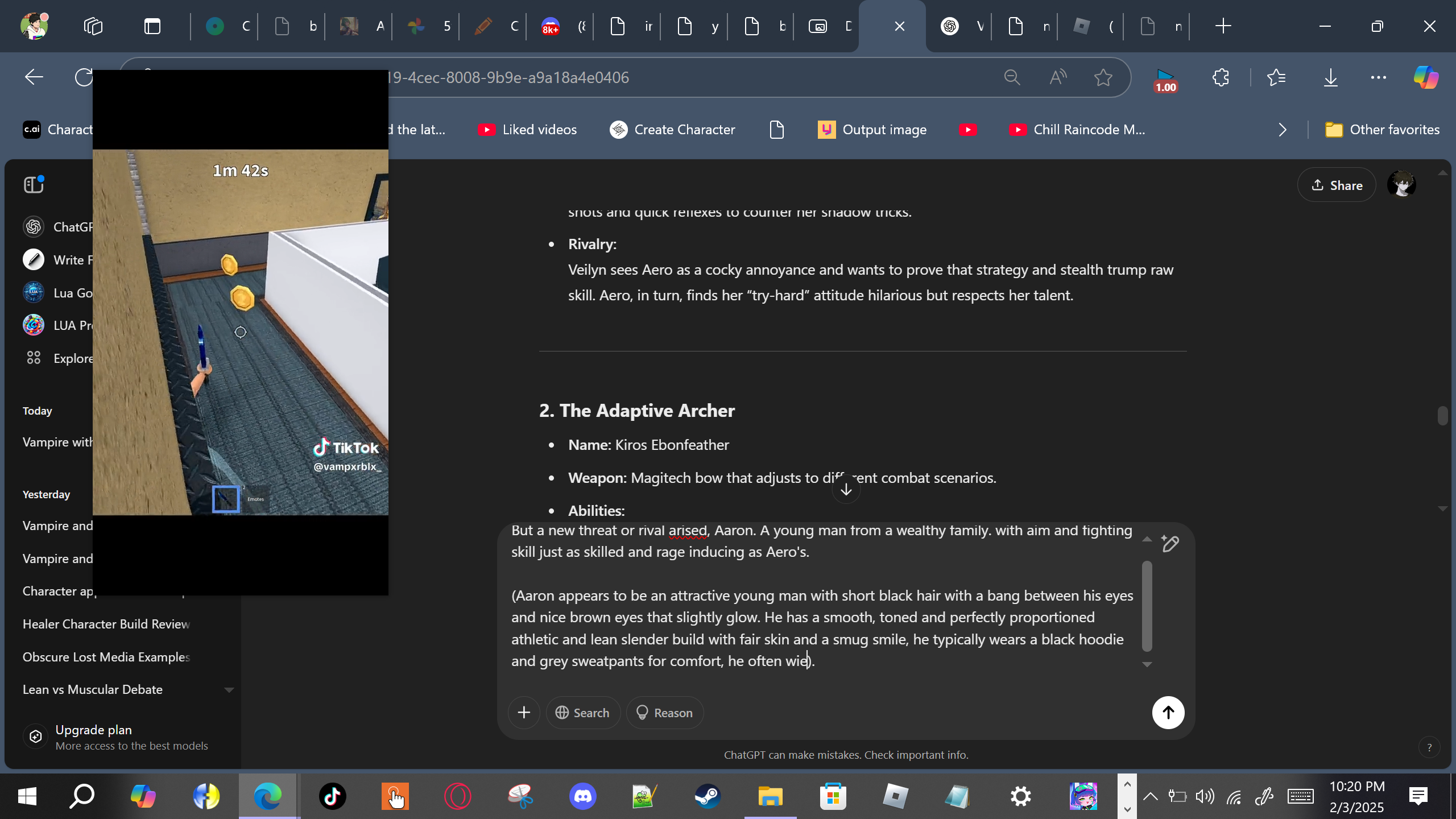Screen dimensions: 1456x819
Task: Add this page to favorites star
Action: click(x=1103, y=77)
